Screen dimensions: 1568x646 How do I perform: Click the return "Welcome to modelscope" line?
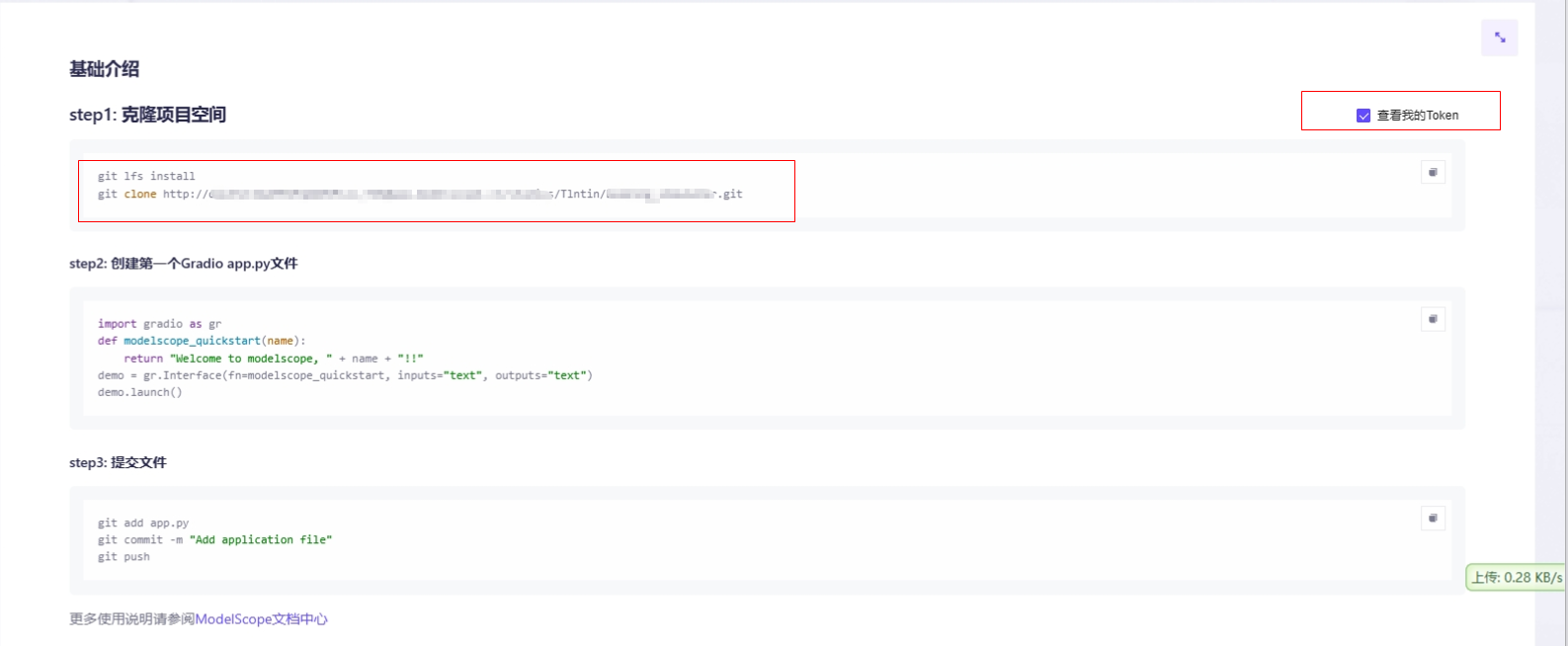274,359
